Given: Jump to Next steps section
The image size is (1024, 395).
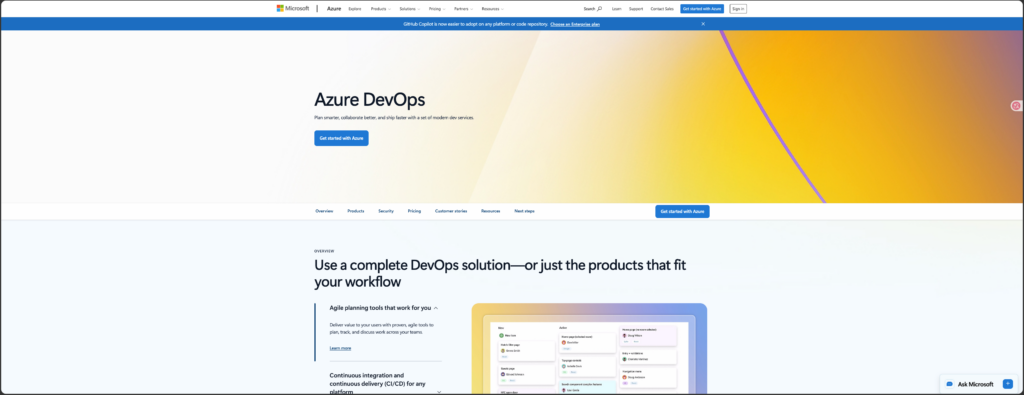Looking at the screenshot, I should tap(524, 212).
